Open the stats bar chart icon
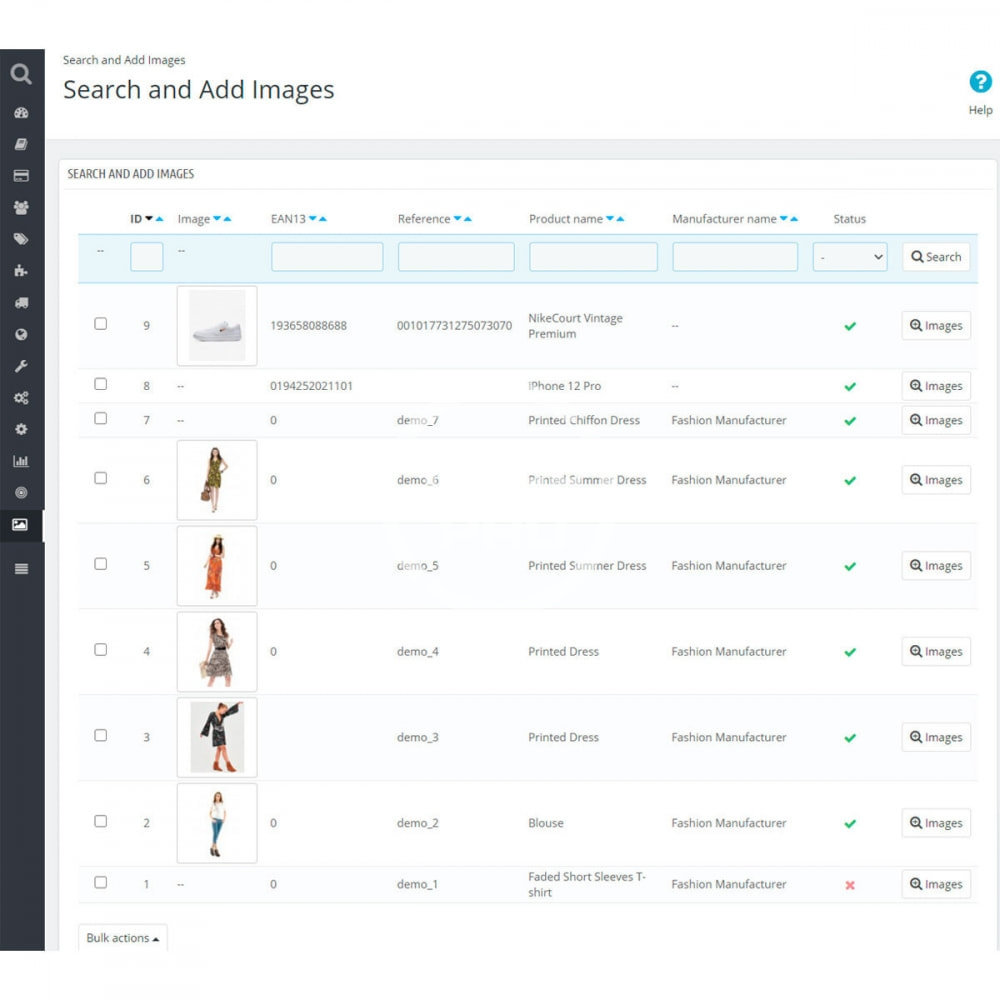Viewport: 1000px width, 1000px height. coord(21,461)
